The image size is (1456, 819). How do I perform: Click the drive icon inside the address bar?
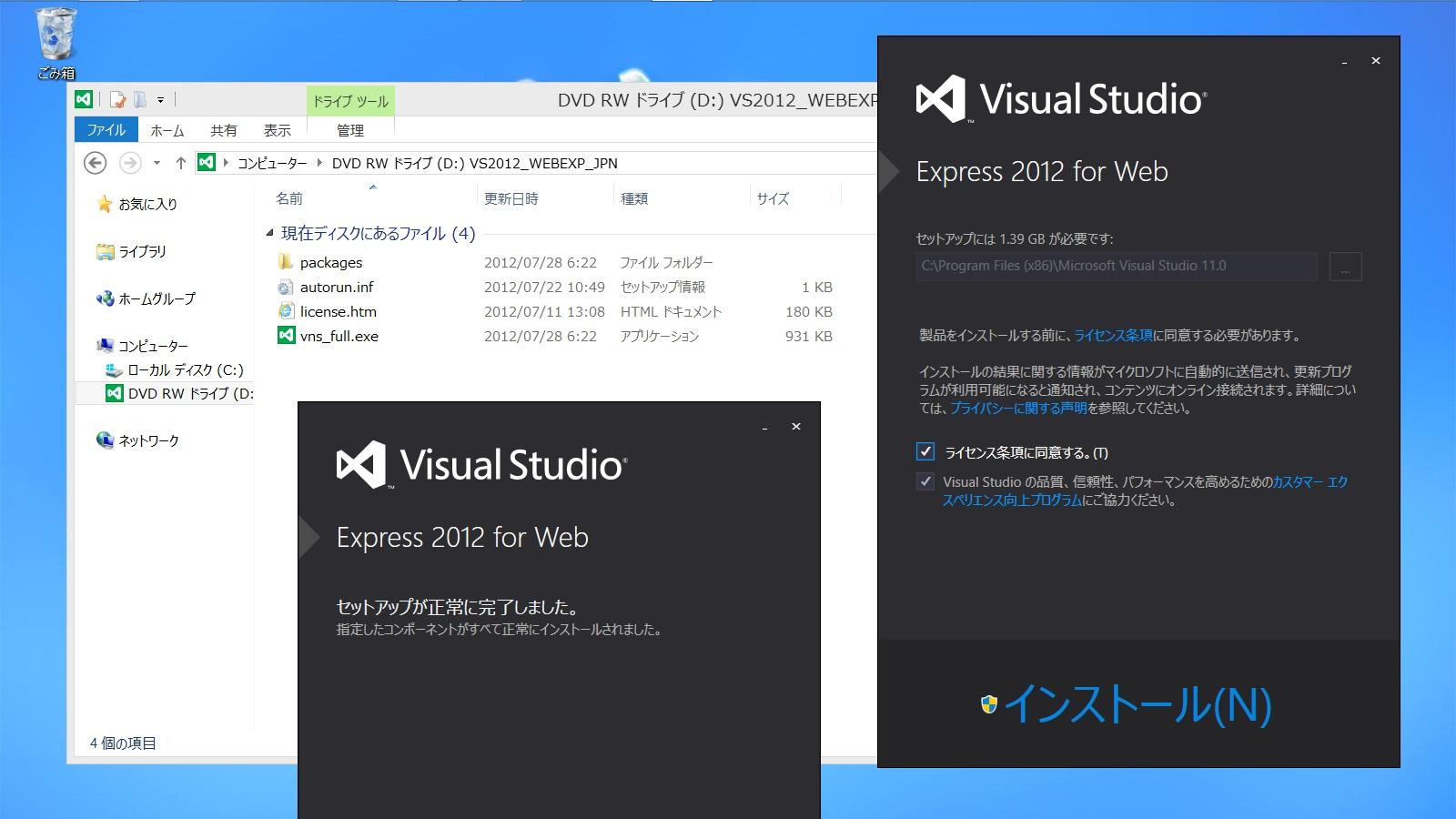point(207,163)
